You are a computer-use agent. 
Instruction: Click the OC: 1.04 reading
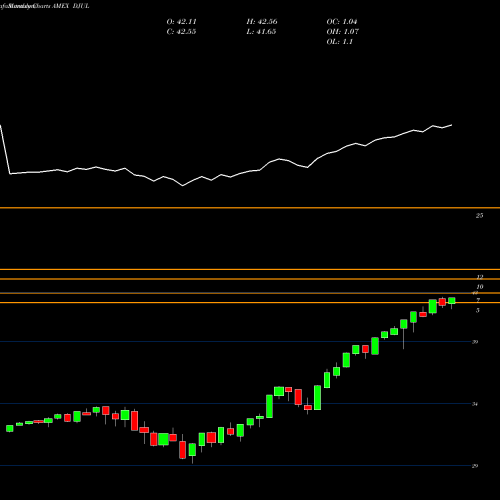342,22
